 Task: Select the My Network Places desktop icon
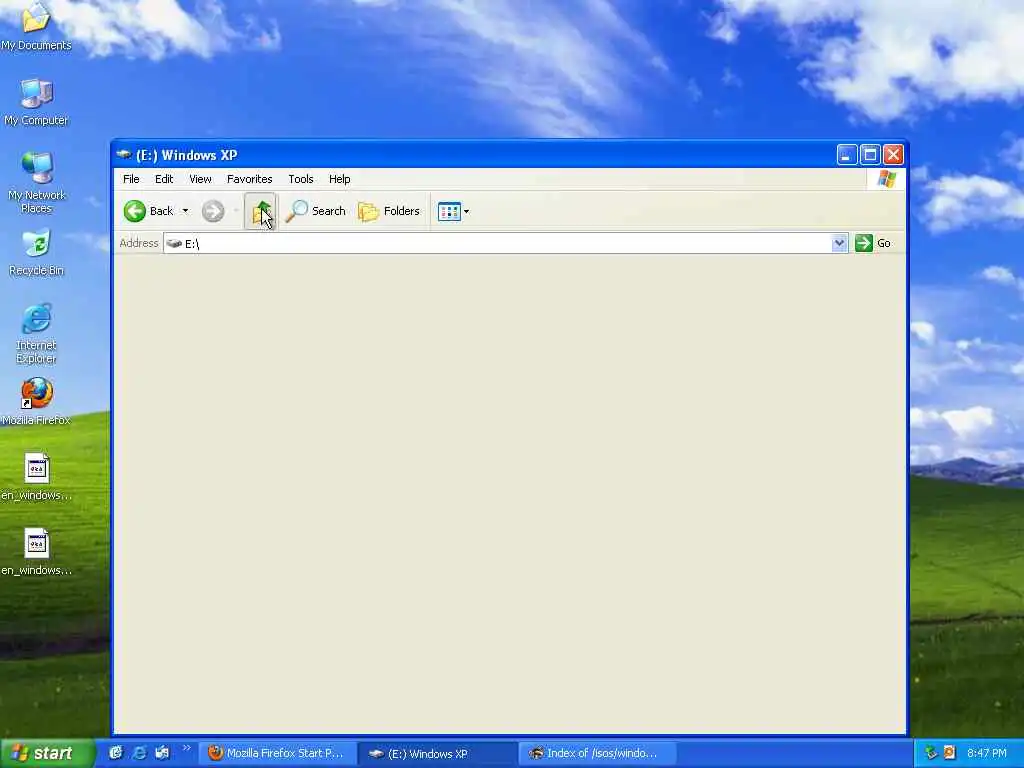[37, 183]
